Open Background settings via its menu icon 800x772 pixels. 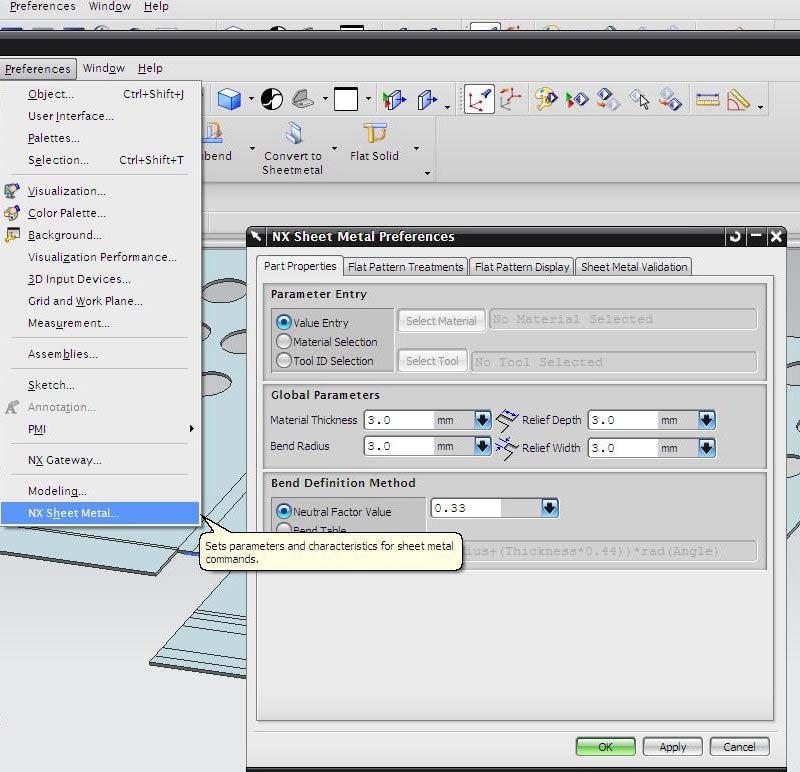pos(12,235)
